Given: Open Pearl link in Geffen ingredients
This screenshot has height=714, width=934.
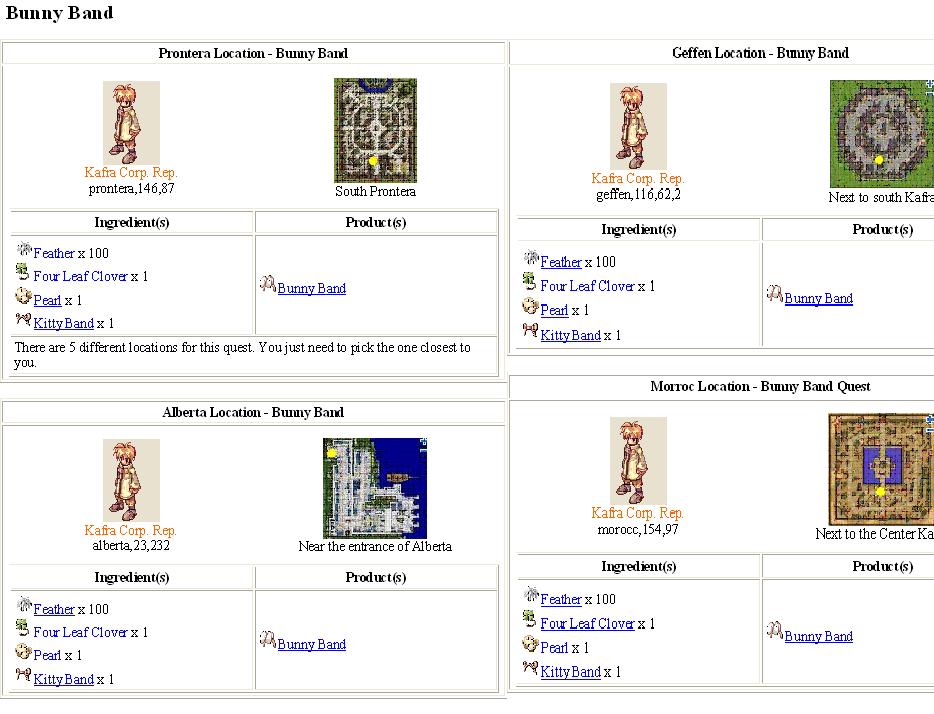Looking at the screenshot, I should (554, 310).
